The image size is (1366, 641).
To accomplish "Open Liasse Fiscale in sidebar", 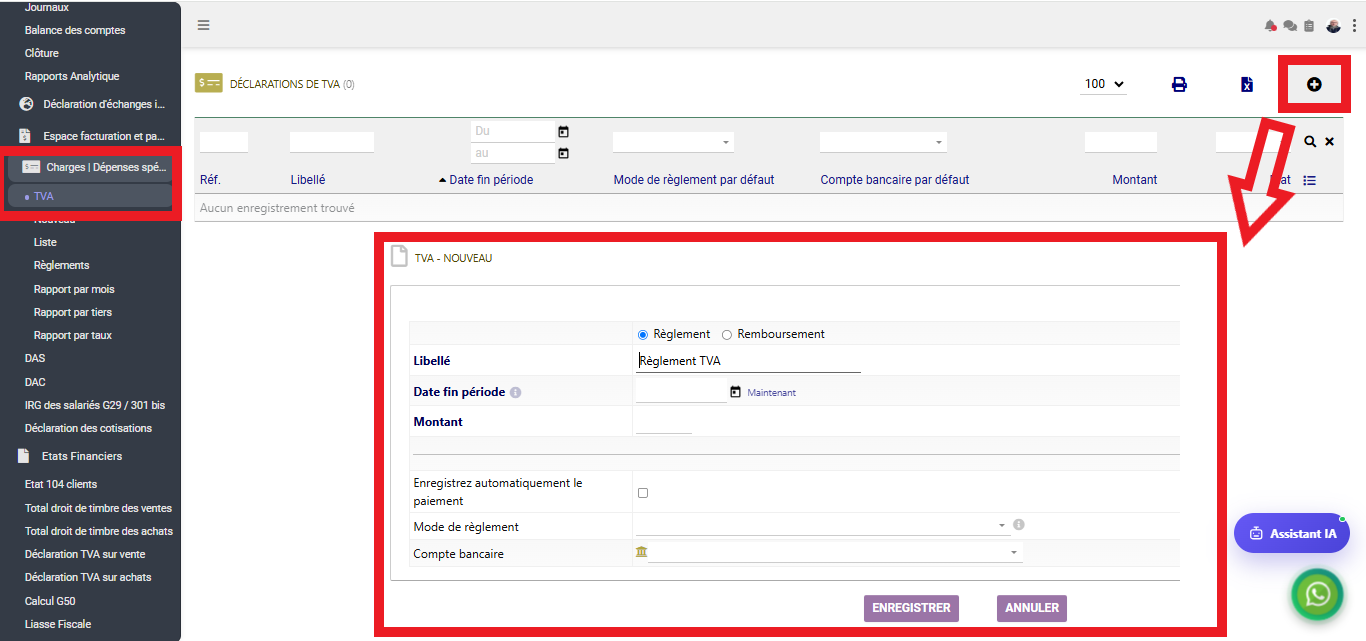I will 58,624.
